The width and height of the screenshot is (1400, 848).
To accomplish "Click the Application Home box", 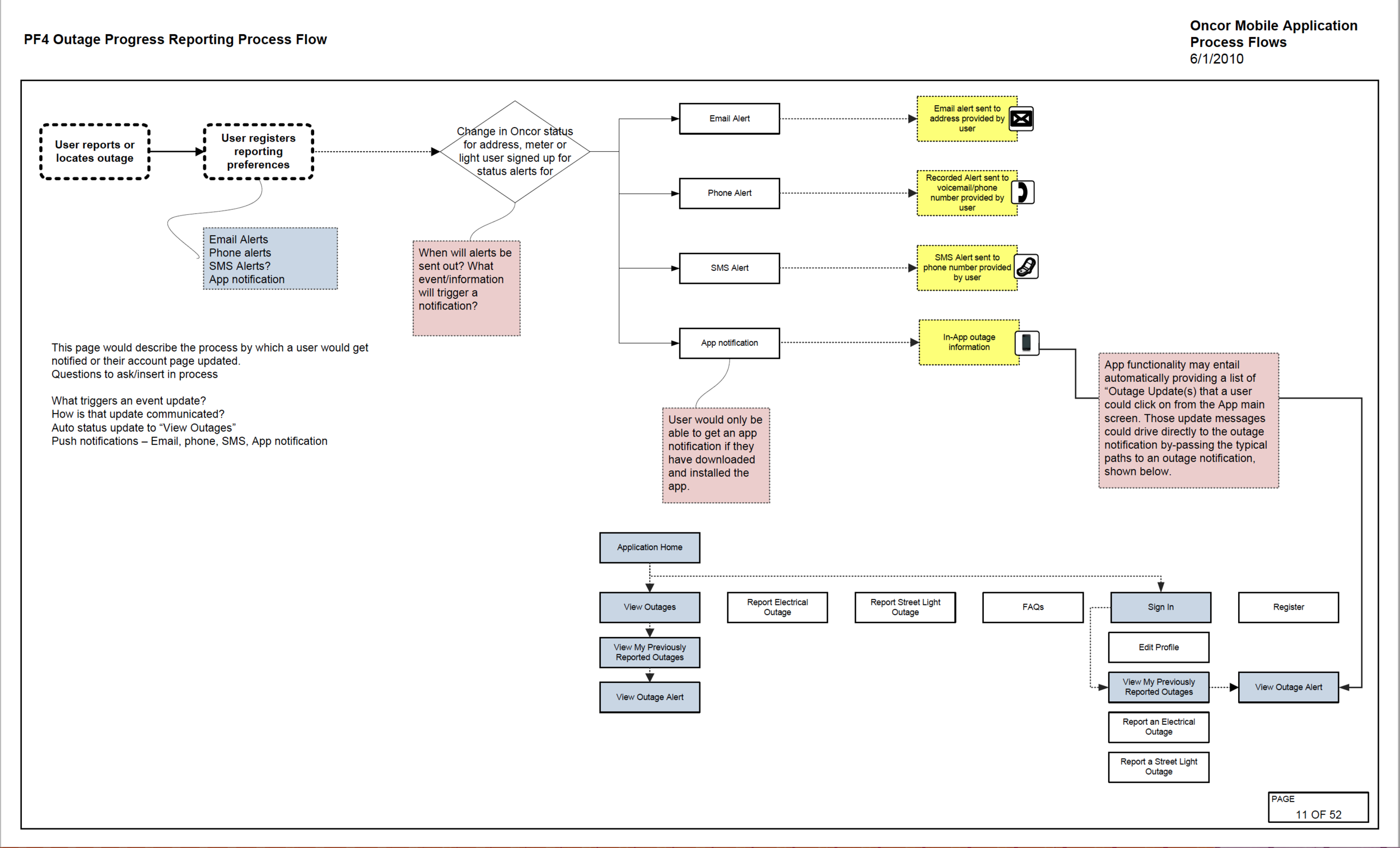I will [650, 547].
